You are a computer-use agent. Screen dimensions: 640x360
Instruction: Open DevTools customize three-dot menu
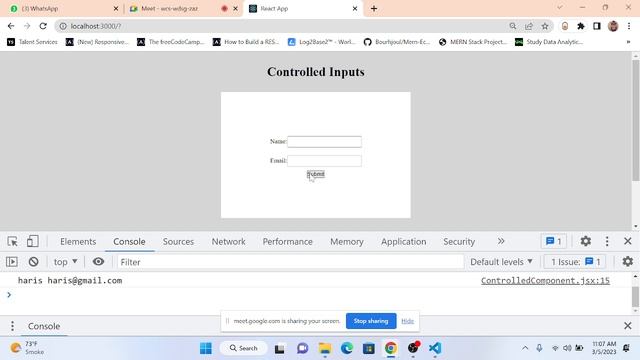click(x=607, y=241)
